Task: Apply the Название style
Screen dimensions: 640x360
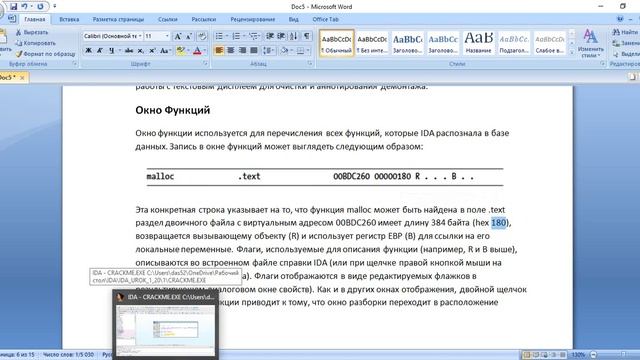Action: 478,43
